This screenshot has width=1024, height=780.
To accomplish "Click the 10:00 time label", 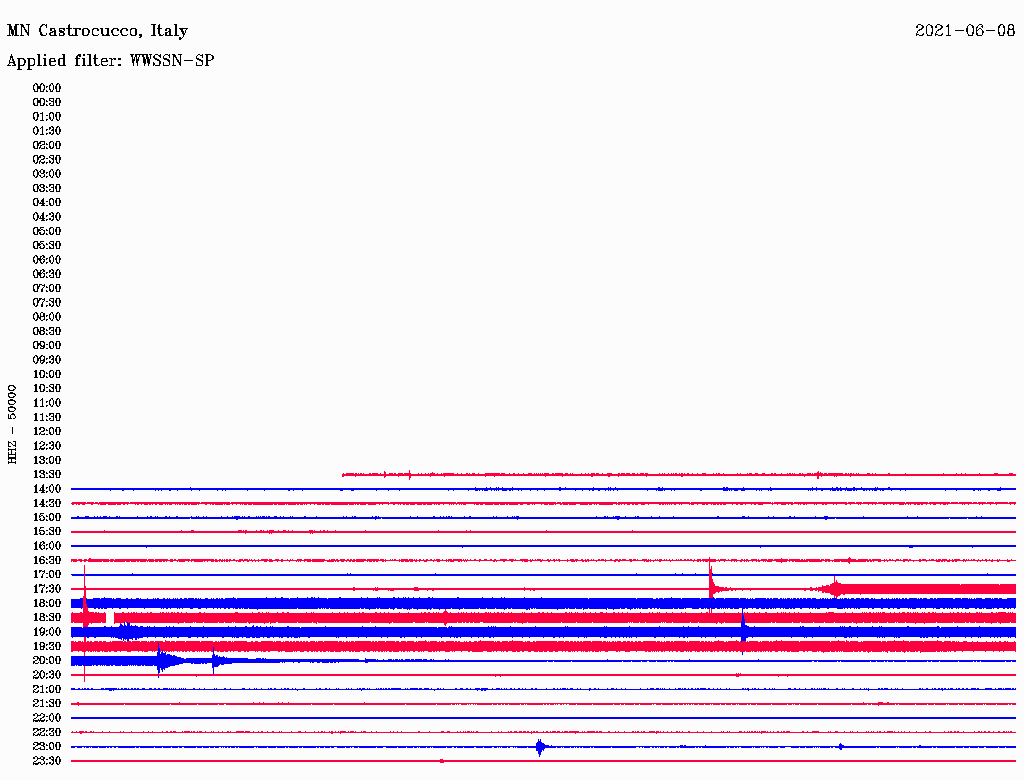I will pyautogui.click(x=47, y=374).
